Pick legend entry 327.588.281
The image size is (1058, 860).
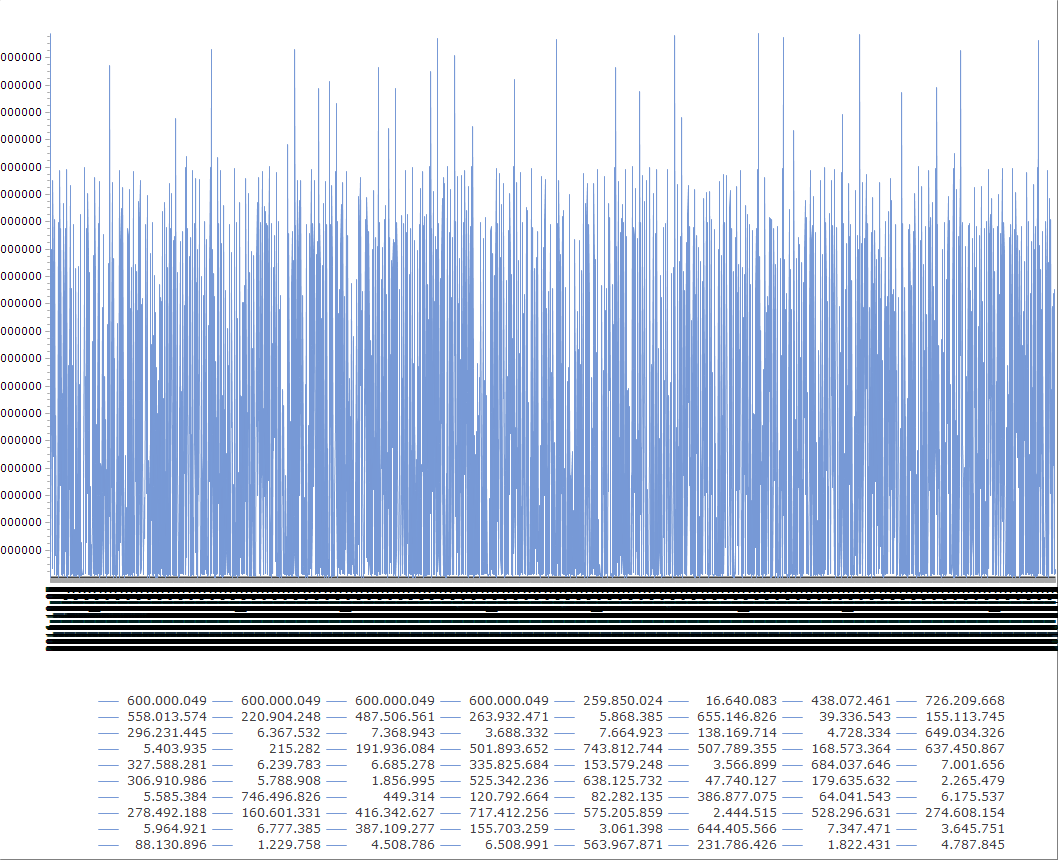point(167,765)
